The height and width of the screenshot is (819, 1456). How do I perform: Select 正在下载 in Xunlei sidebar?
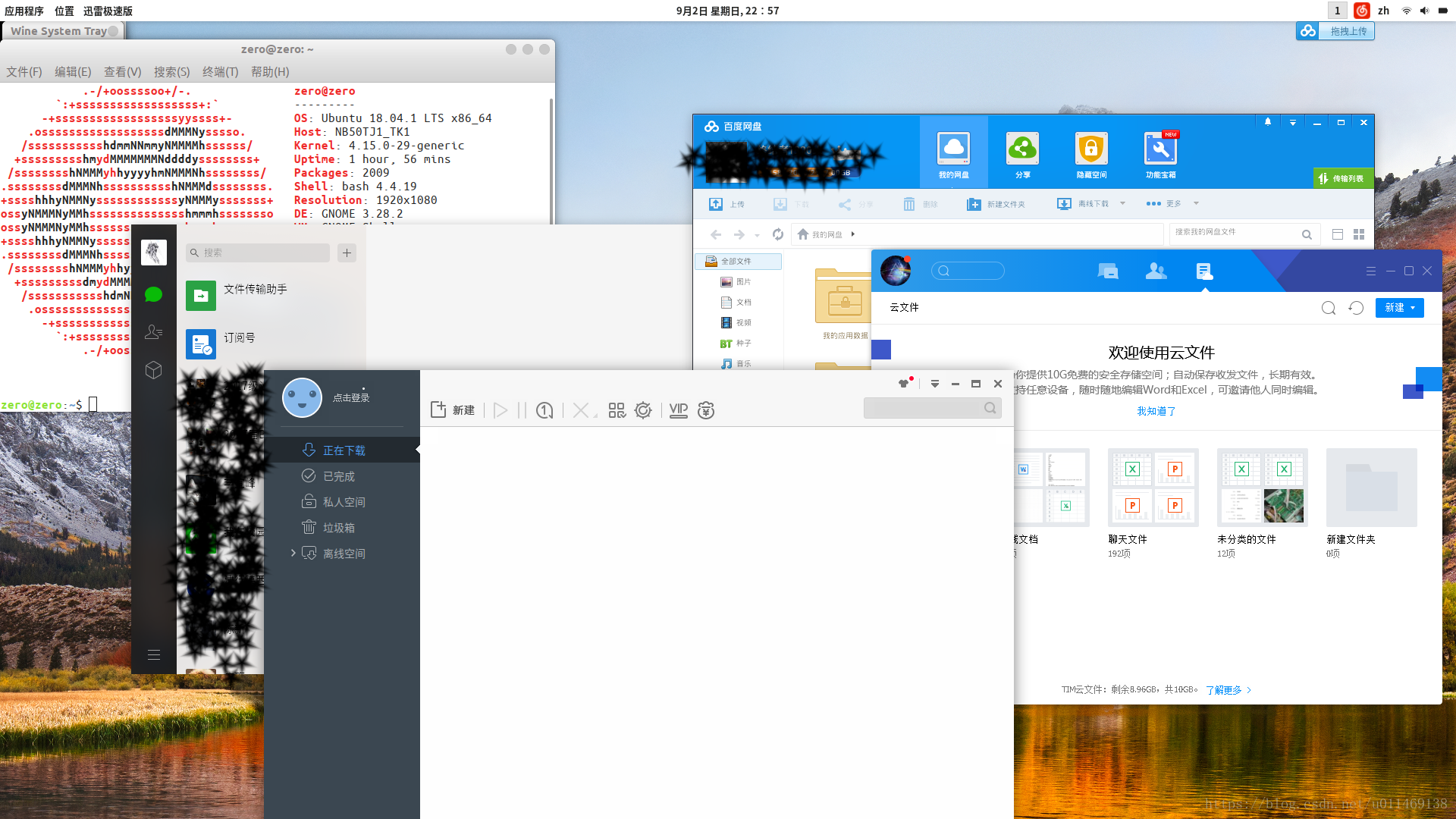coord(342,450)
